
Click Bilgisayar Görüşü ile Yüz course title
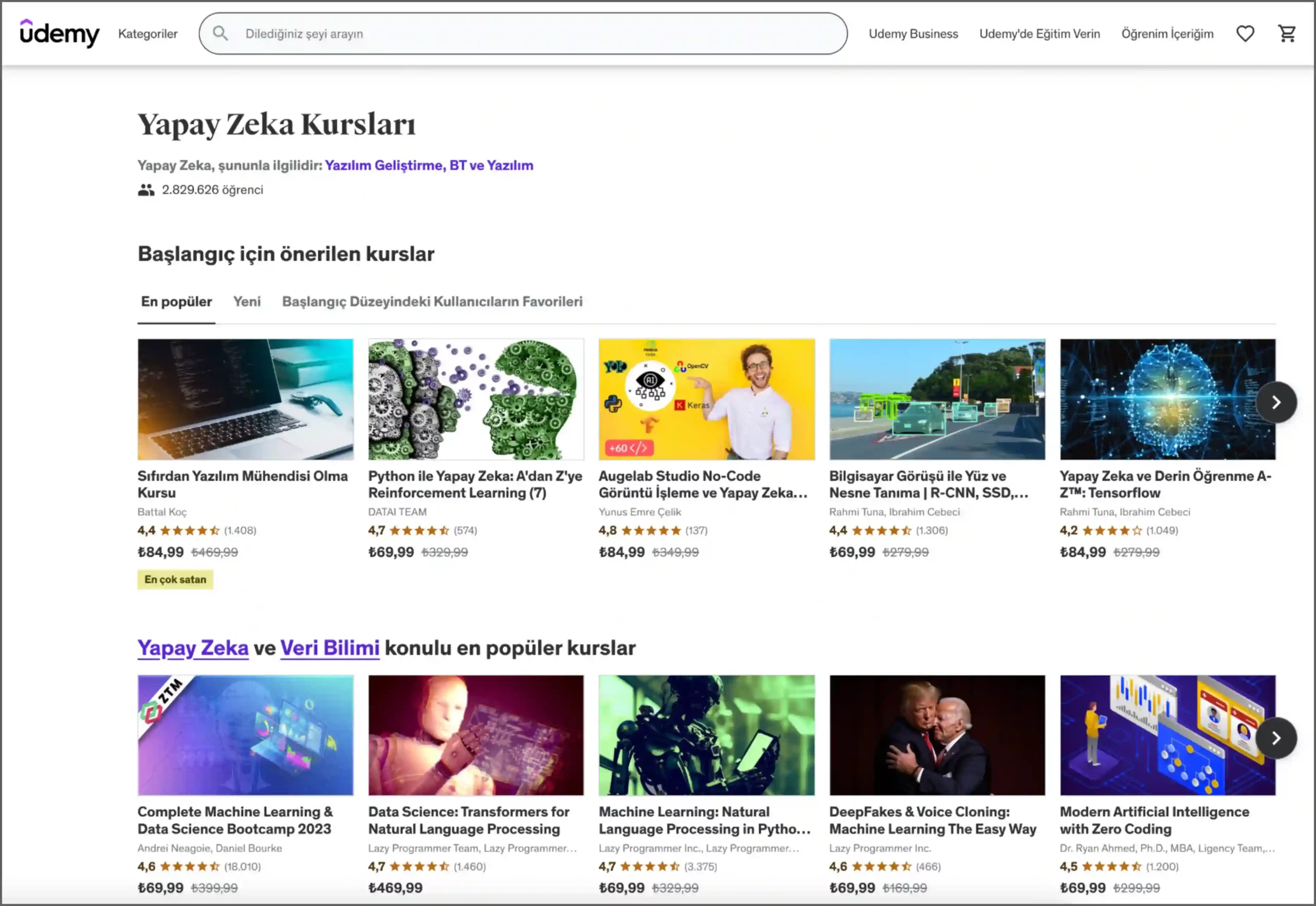coord(929,484)
